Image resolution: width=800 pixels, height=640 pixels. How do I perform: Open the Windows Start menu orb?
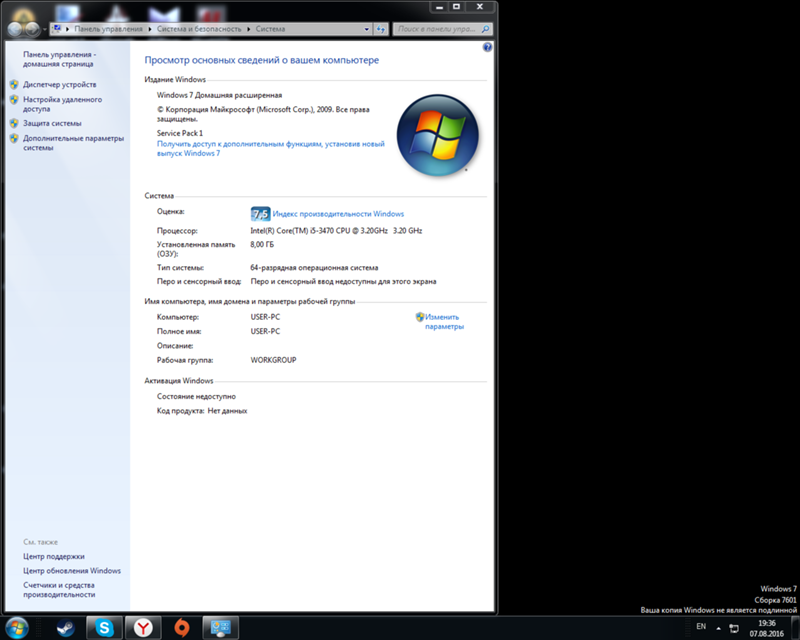point(17,628)
